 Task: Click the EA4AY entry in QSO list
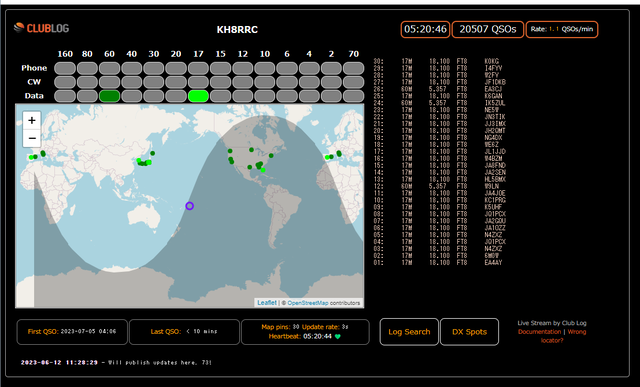[x=493, y=263]
